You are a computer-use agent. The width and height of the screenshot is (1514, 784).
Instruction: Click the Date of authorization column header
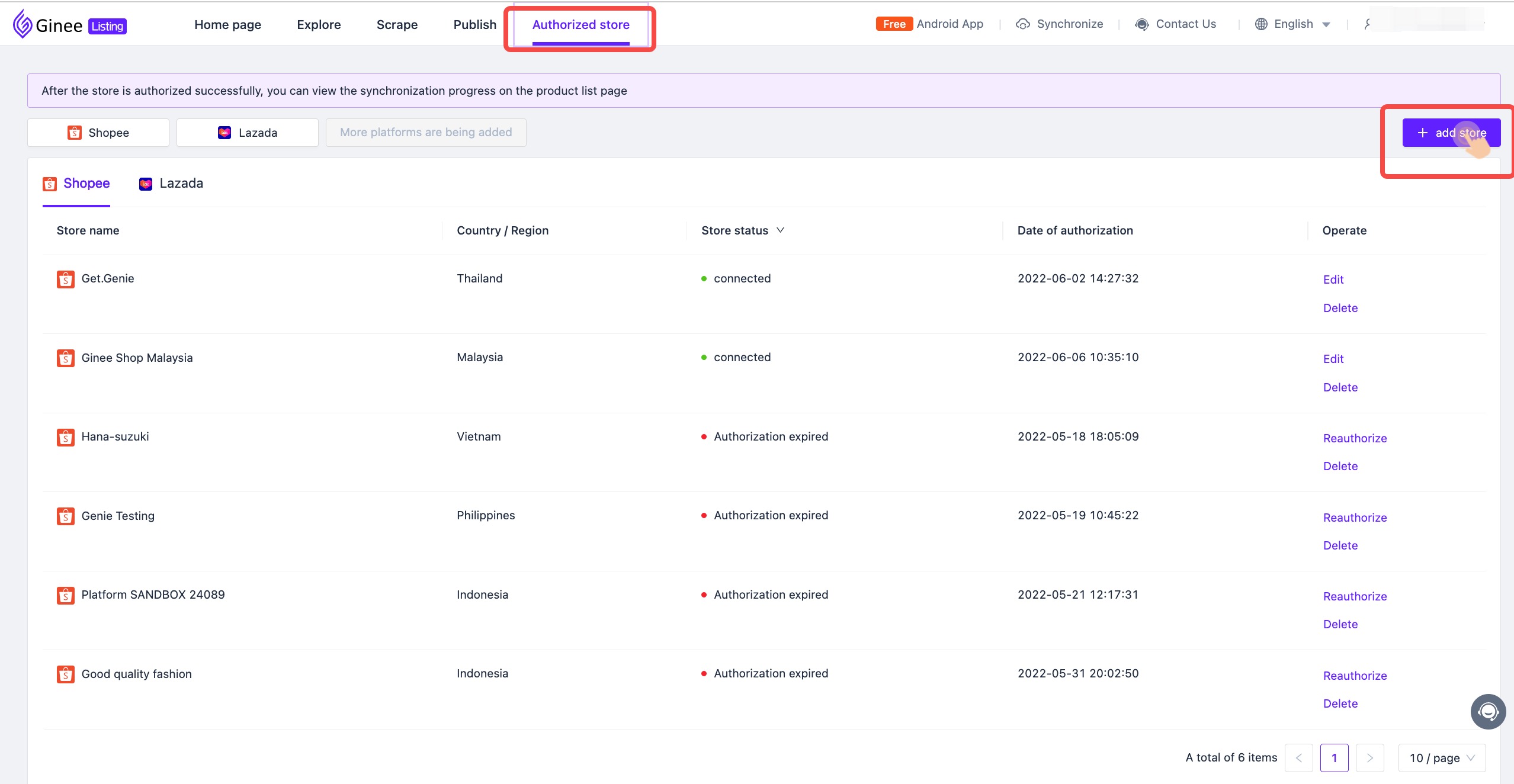[x=1075, y=230]
